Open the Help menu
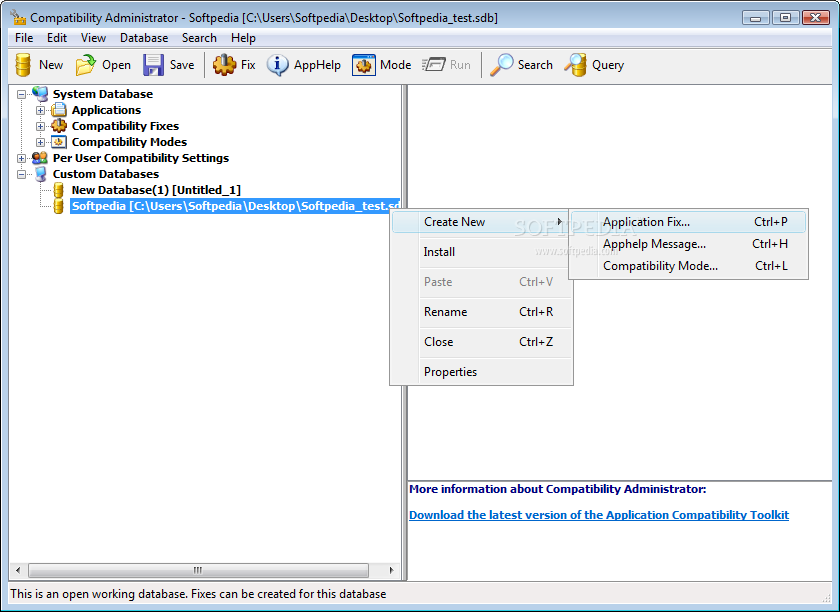840x612 pixels. [243, 38]
